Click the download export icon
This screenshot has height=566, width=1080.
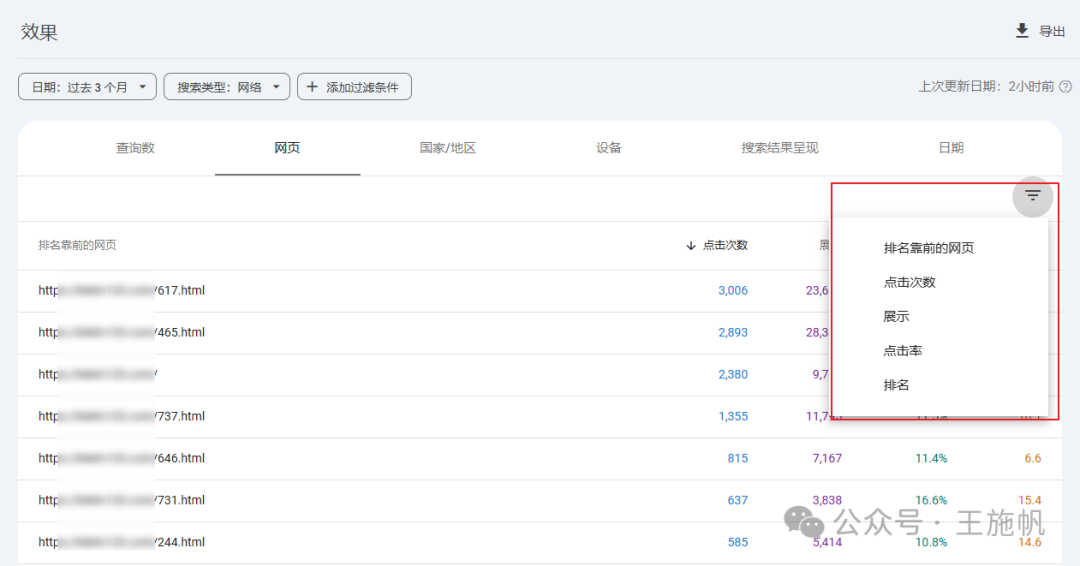1022,30
